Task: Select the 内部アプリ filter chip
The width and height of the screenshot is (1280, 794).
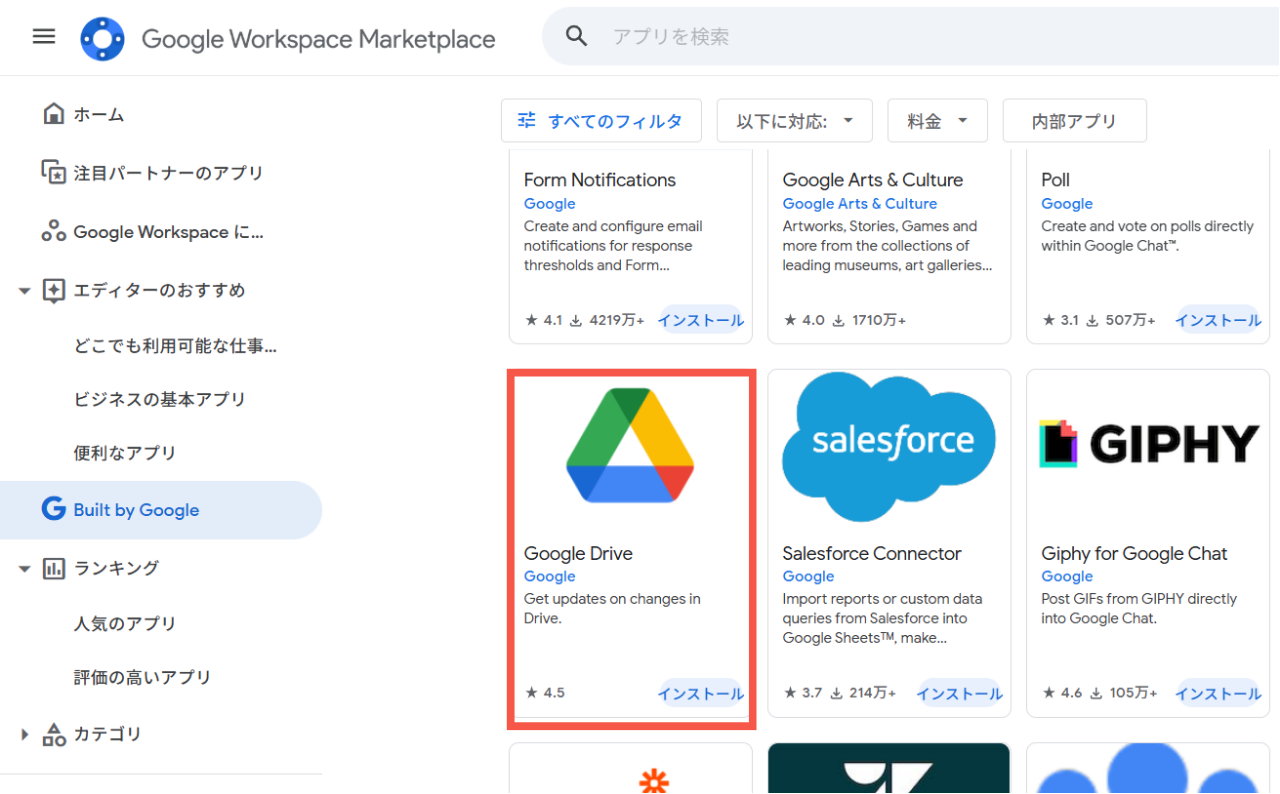Action: coord(1074,121)
